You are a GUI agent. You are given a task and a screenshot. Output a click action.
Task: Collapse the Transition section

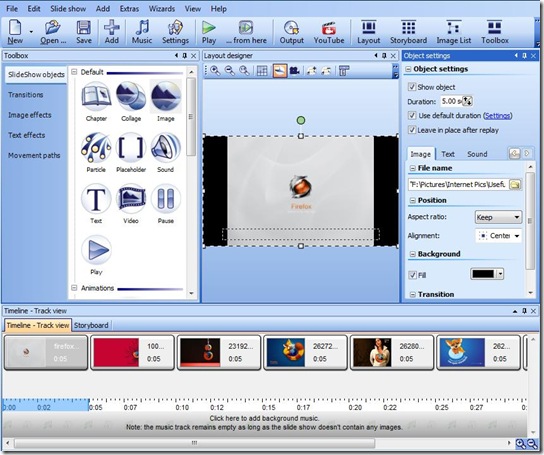pos(413,295)
